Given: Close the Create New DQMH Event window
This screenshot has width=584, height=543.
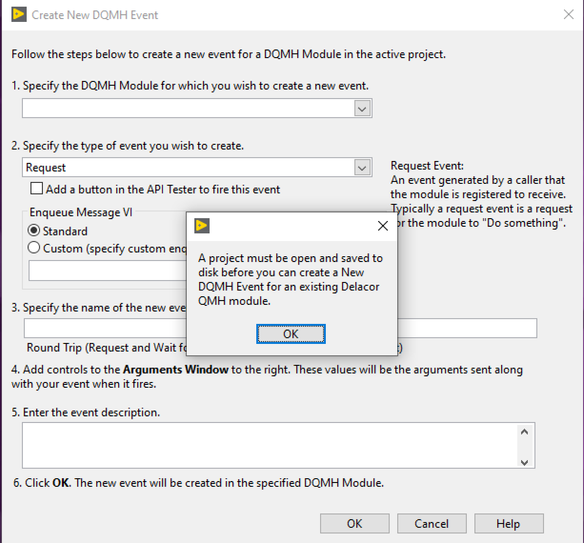Looking at the screenshot, I should coord(568,15).
